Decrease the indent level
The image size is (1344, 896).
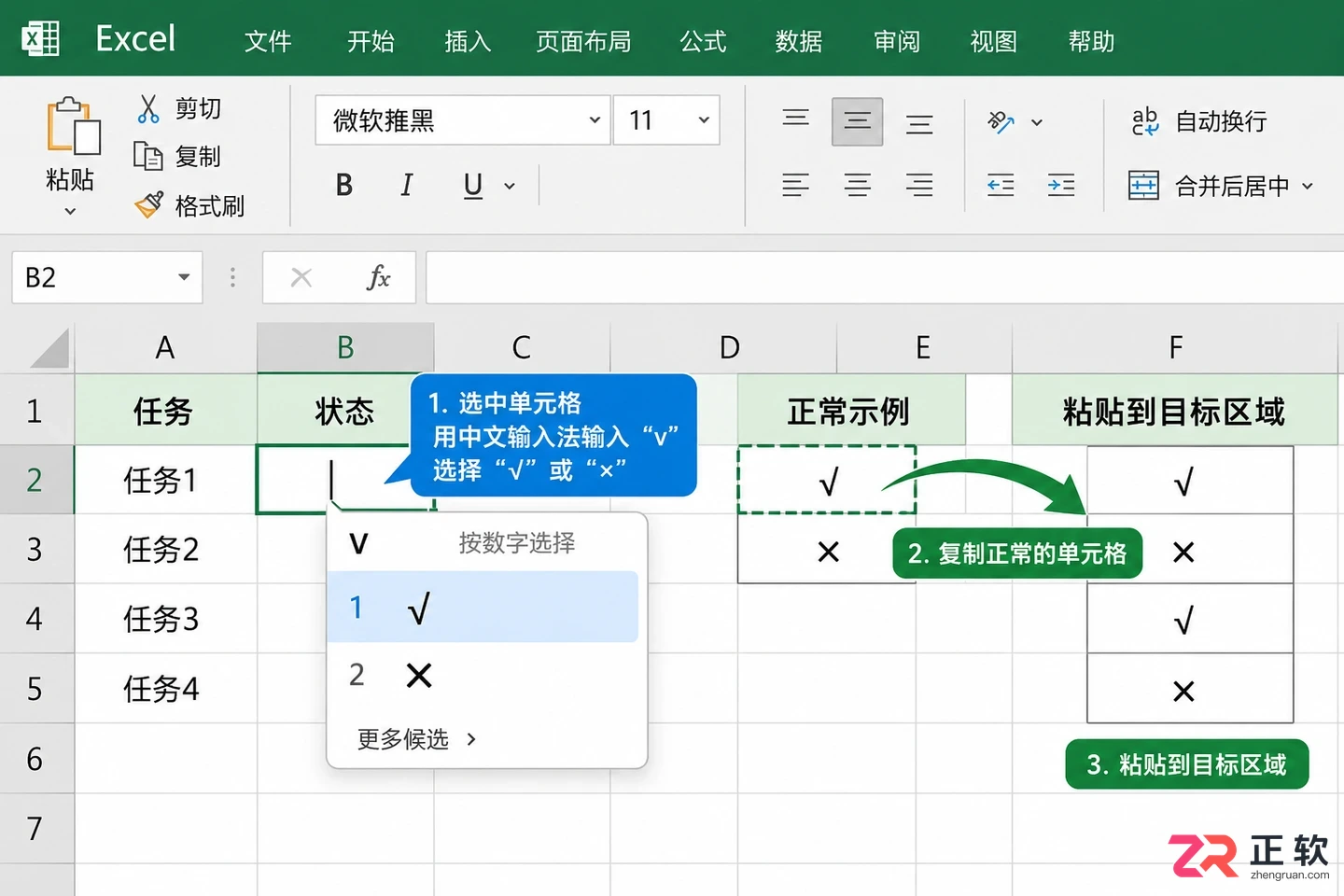(1001, 185)
